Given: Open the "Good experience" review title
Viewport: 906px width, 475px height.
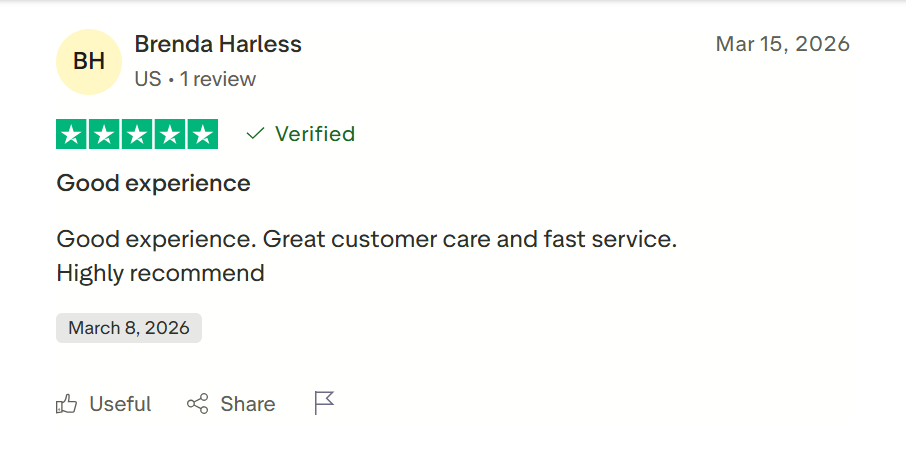Looking at the screenshot, I should pos(153,183).
